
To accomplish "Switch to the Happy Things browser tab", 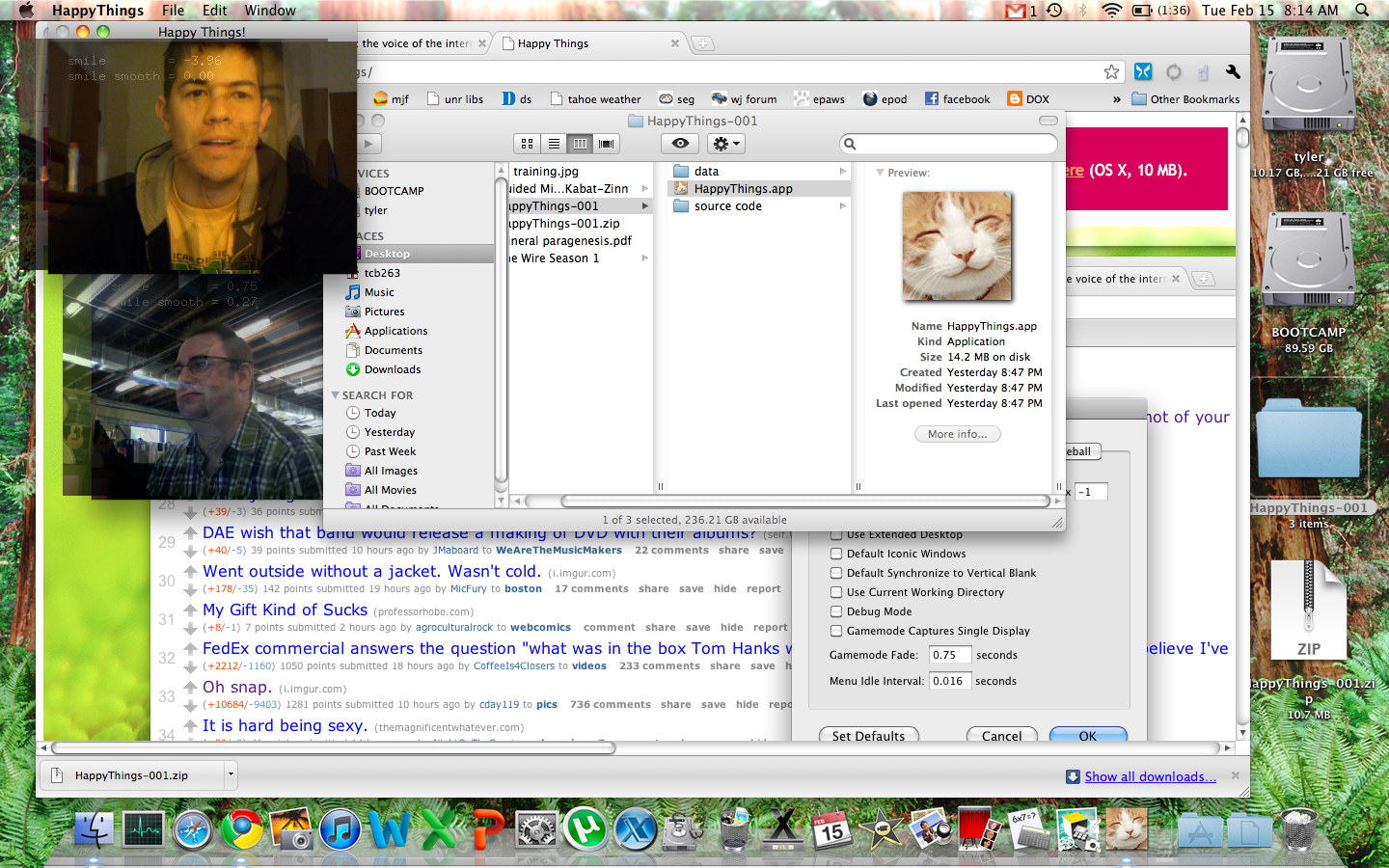I will point(553,43).
